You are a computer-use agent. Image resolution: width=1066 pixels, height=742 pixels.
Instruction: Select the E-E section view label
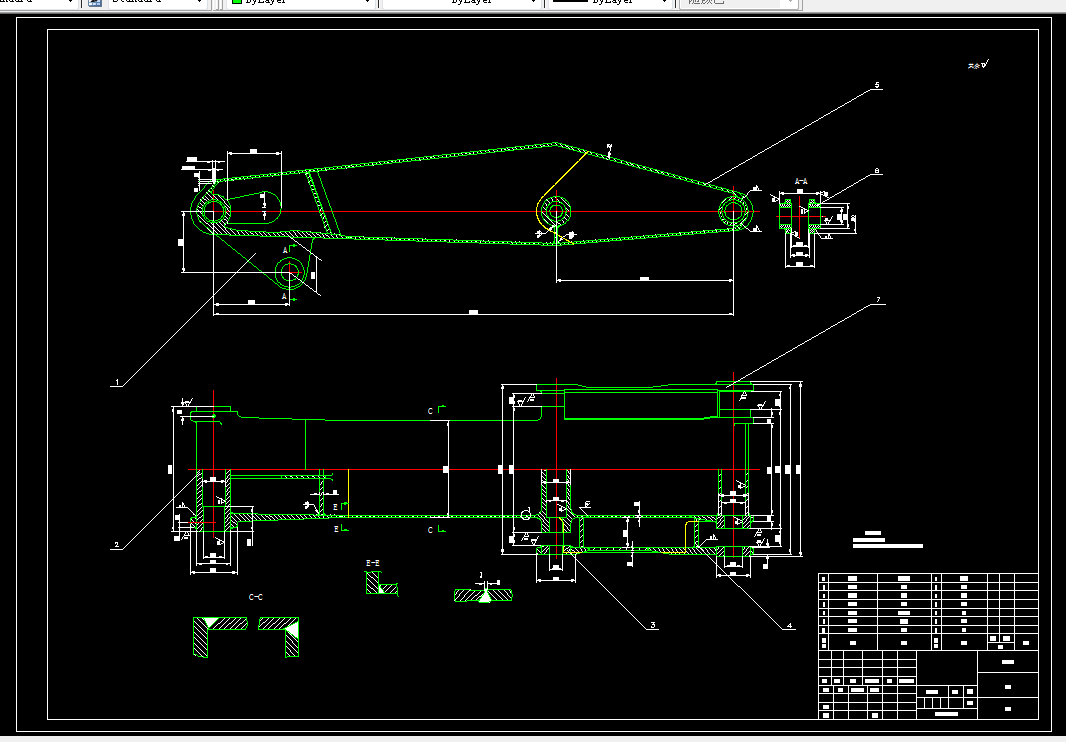click(373, 563)
